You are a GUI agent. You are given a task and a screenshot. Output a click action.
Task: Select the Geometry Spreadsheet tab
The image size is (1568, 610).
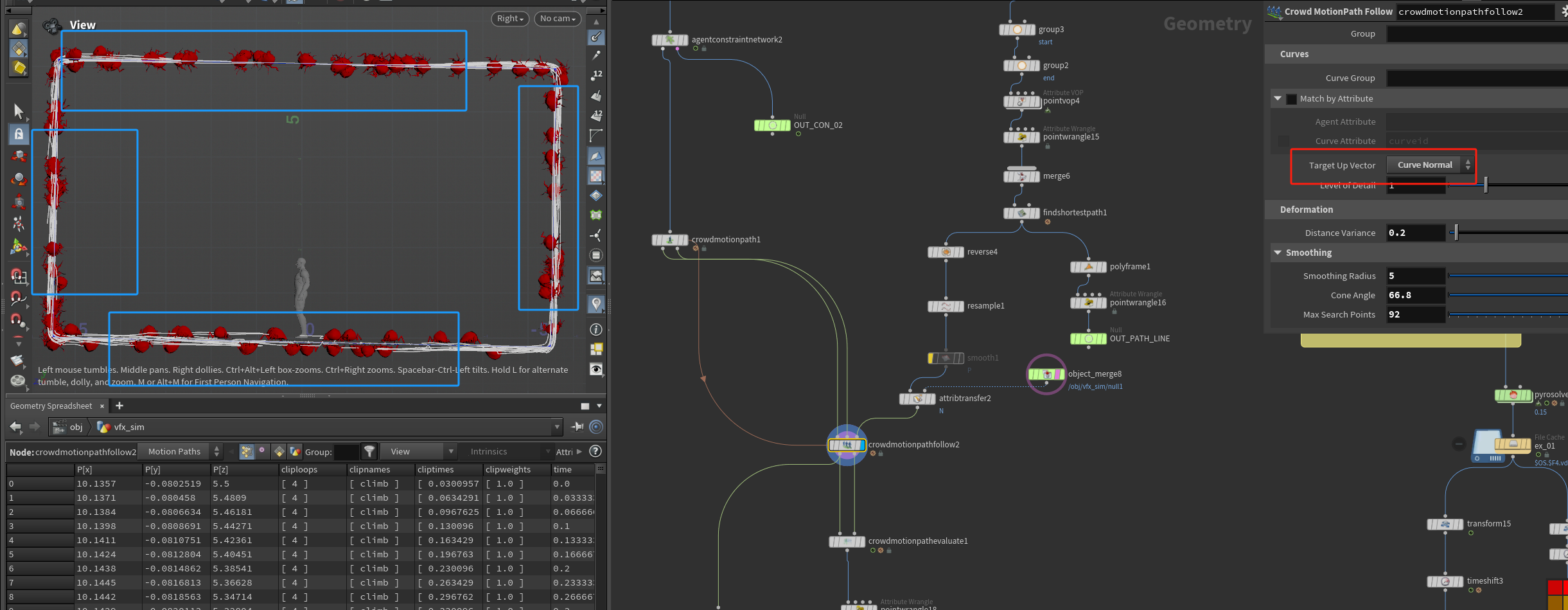(51, 406)
